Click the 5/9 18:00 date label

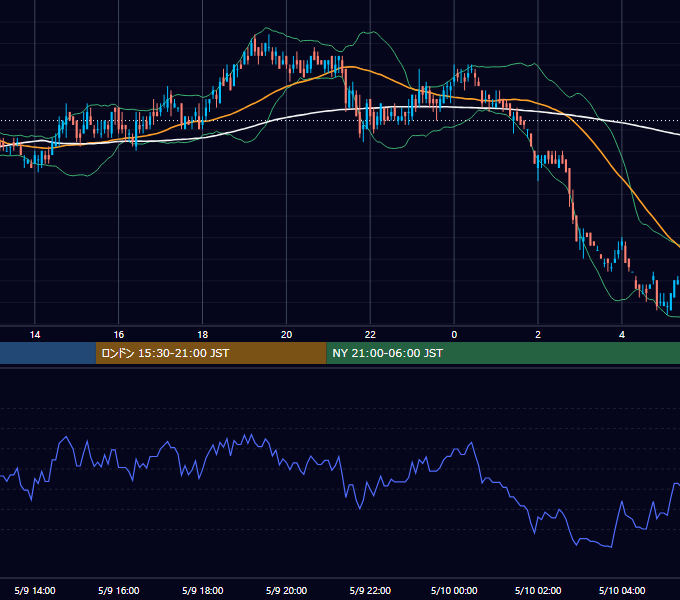pos(203,590)
